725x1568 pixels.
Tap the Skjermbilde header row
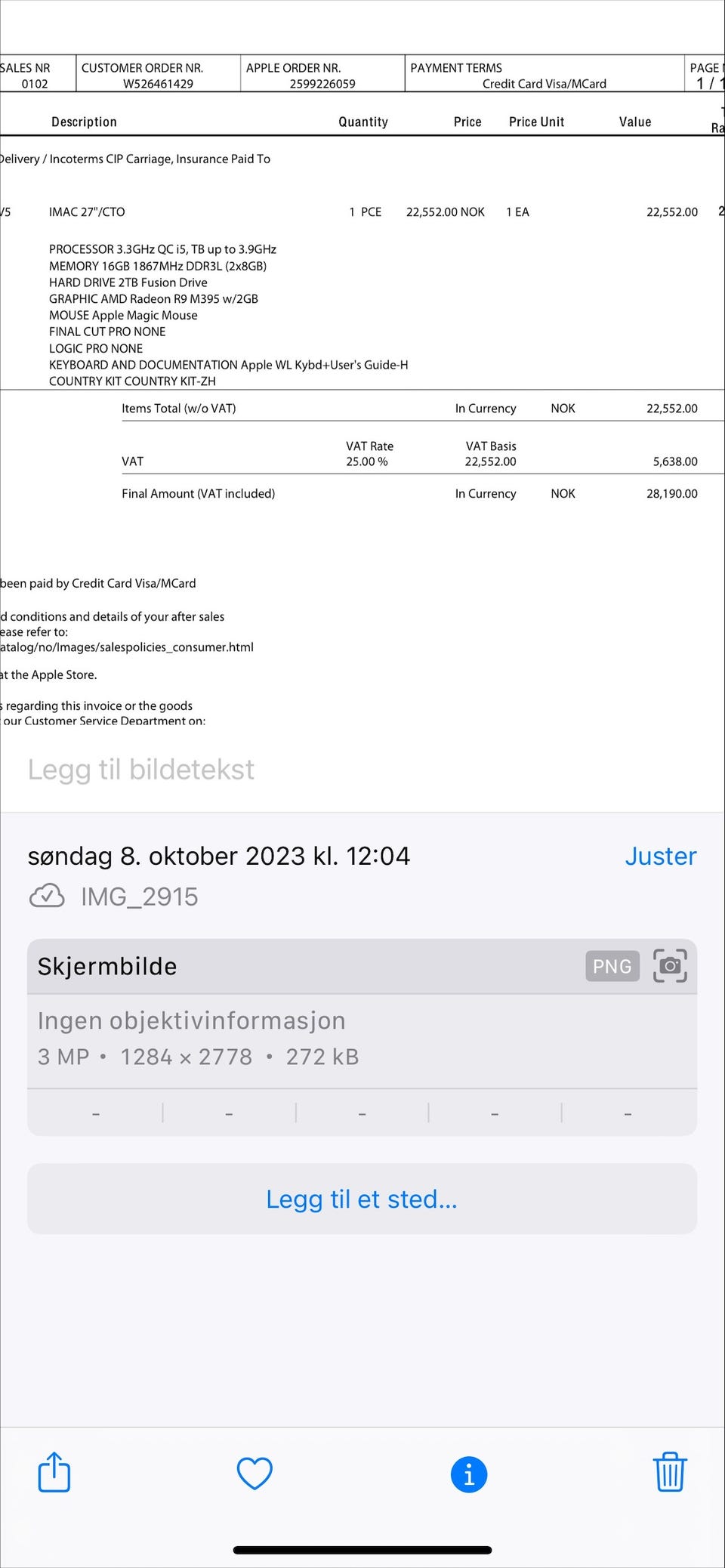(362, 966)
